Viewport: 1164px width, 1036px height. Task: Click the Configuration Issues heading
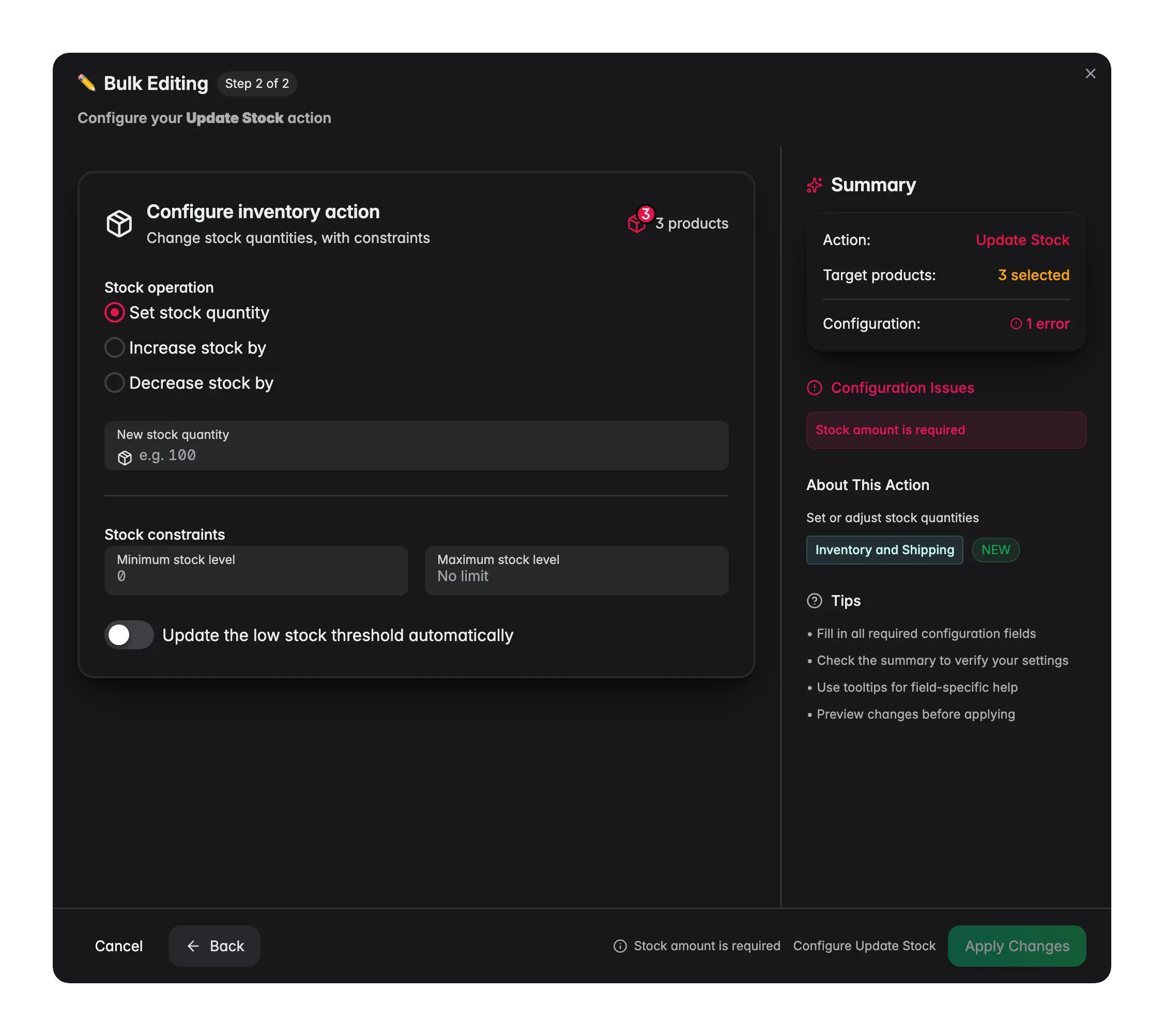point(902,388)
